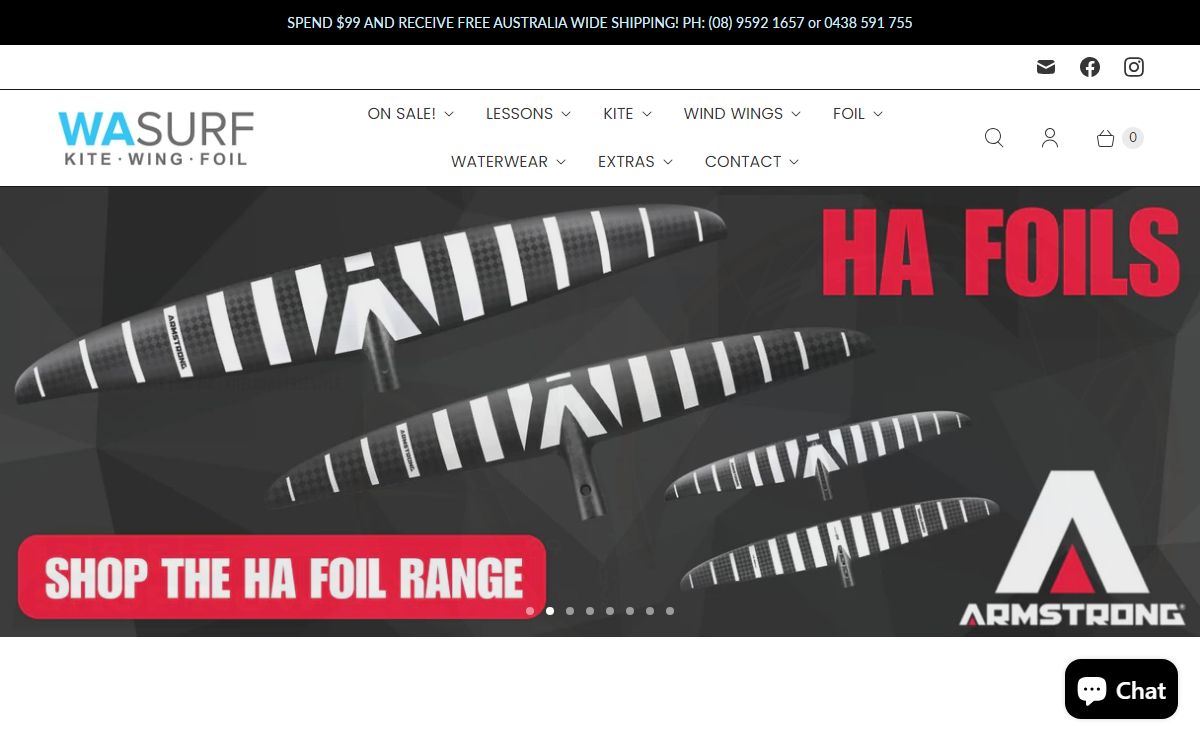Click the HA FOILS banner heading
This screenshot has width=1200, height=740.
[x=1000, y=253]
